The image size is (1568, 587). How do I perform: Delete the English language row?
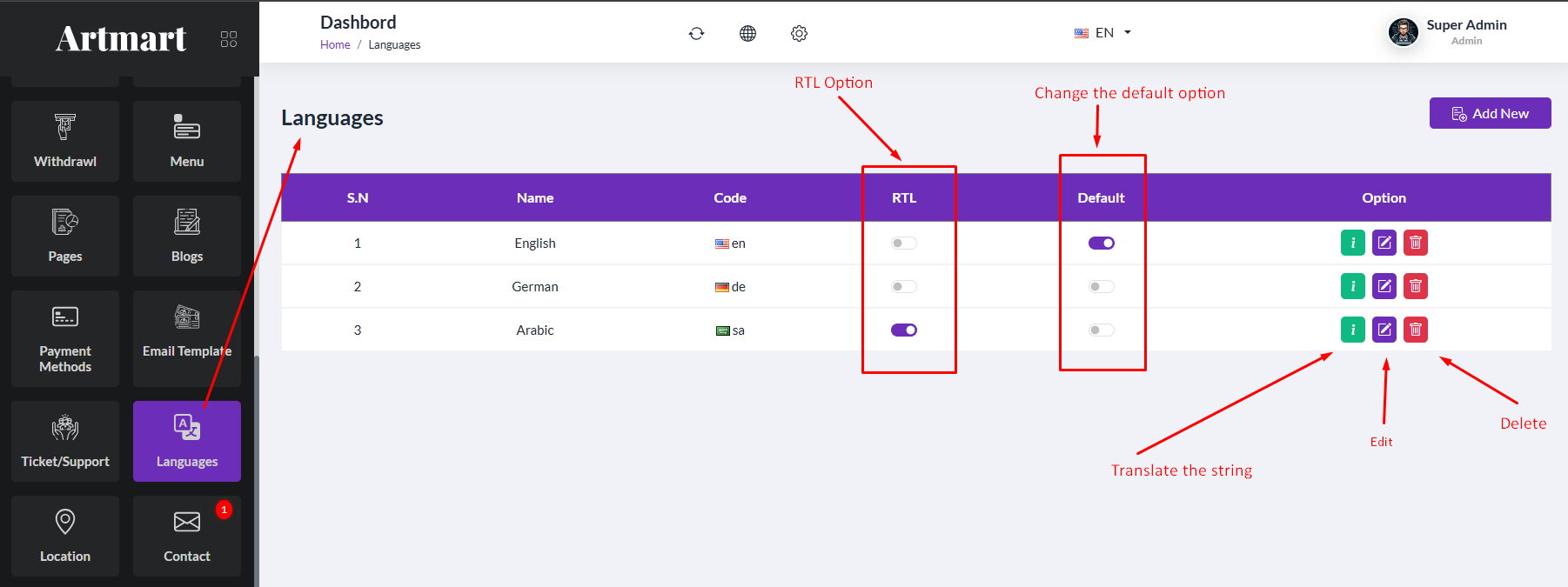point(1416,243)
